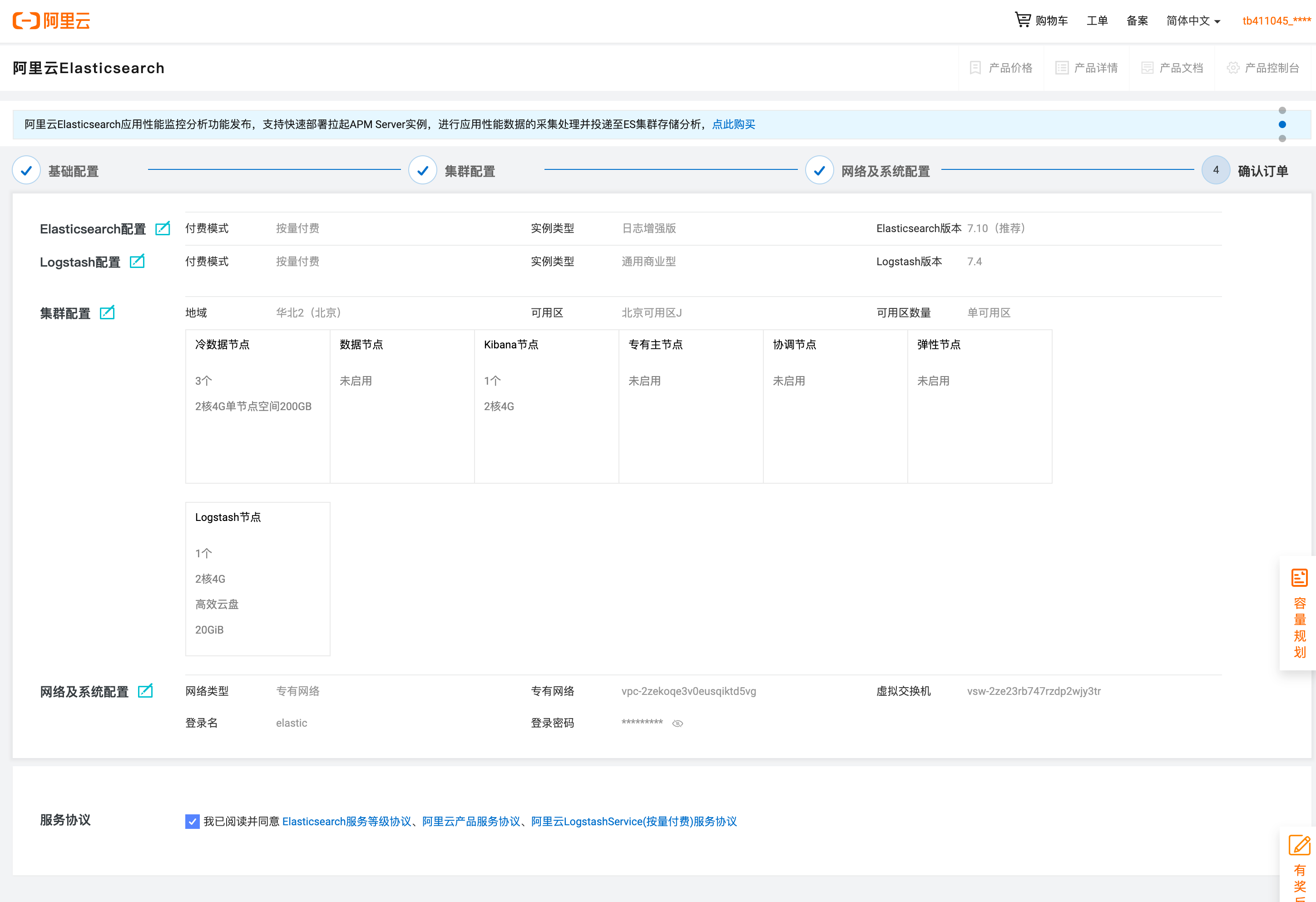Click the Elasticsearch配置 edit icon
Image resolution: width=1316 pixels, height=902 pixels.
click(x=163, y=228)
